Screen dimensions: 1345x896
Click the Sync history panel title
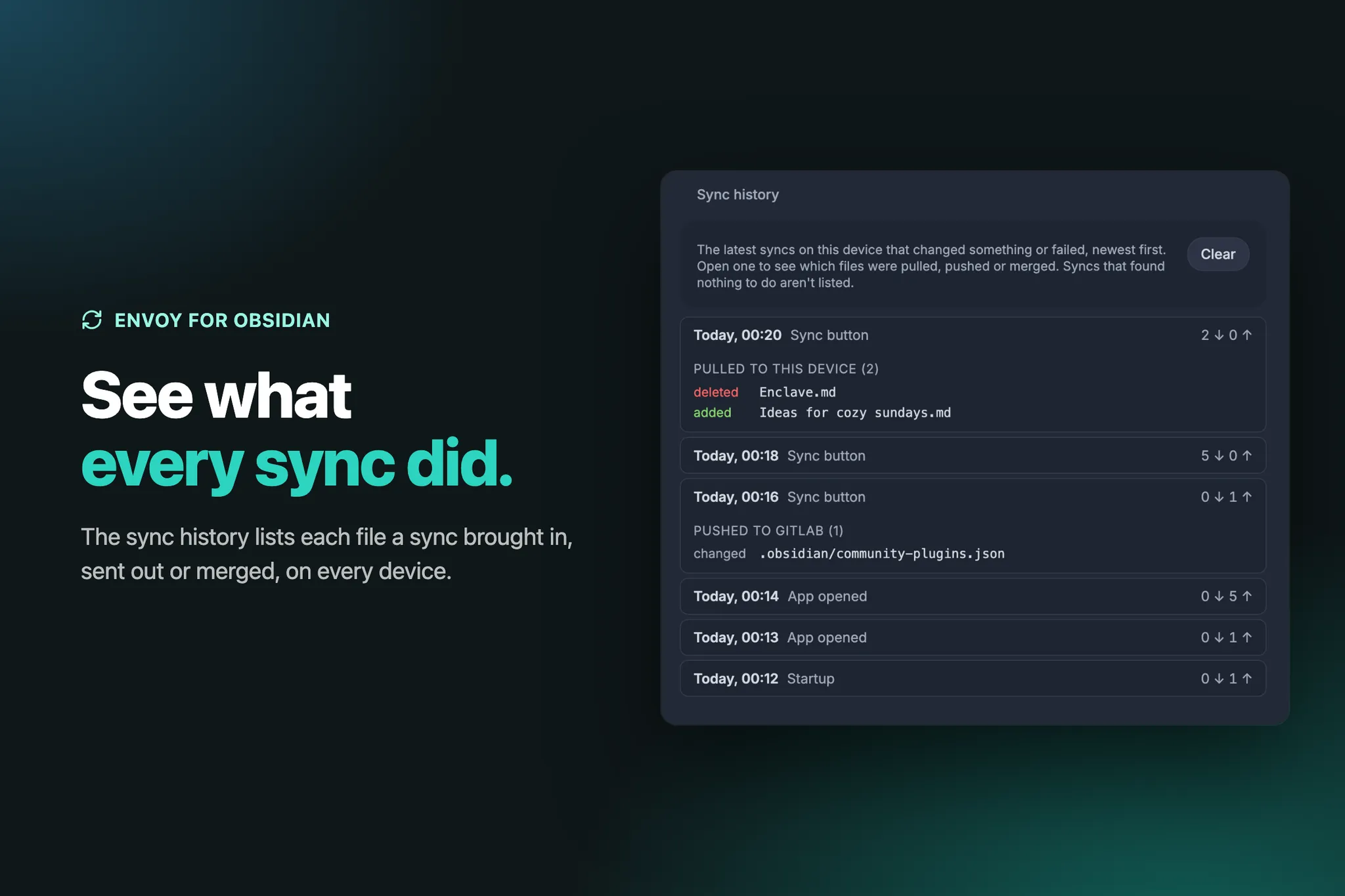click(738, 194)
